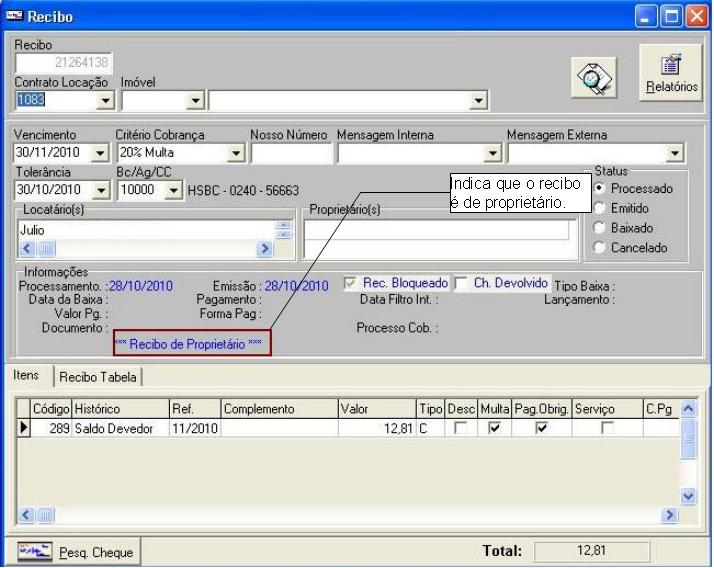Choose the Cancelado status radio button

(x=600, y=248)
